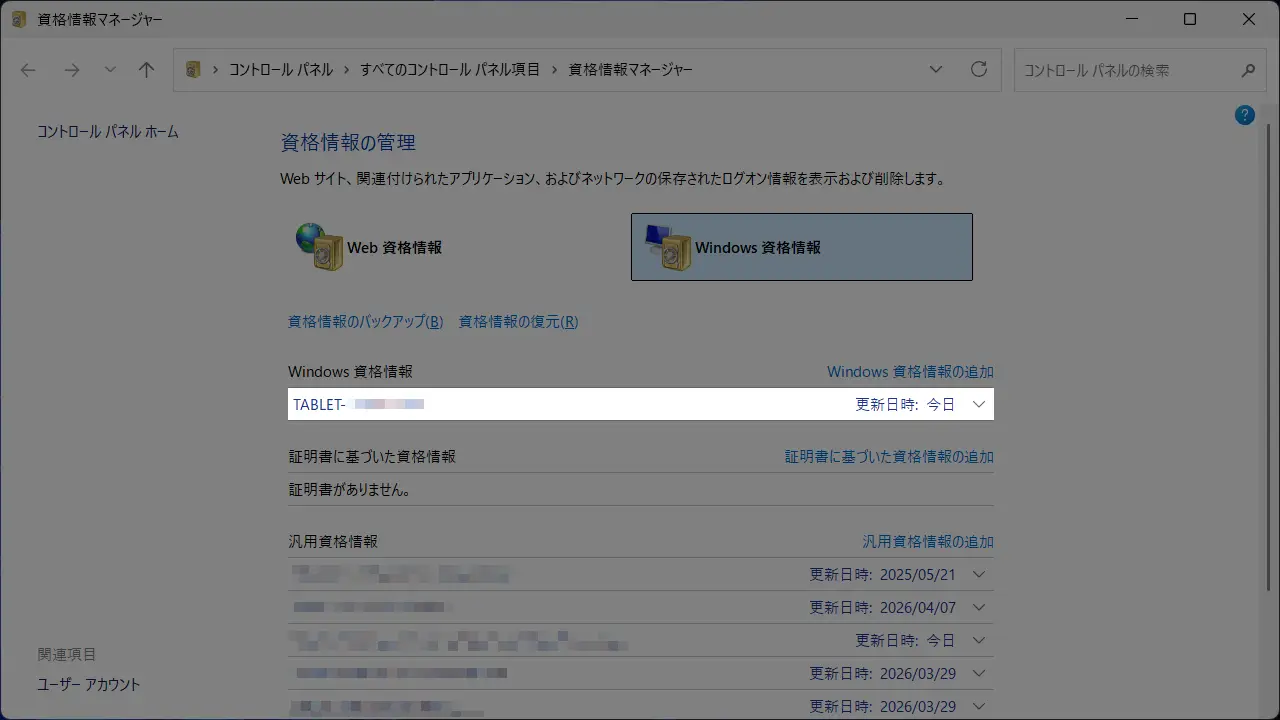Open ユーザー アカウント related link
The height and width of the screenshot is (720, 1280).
point(89,685)
